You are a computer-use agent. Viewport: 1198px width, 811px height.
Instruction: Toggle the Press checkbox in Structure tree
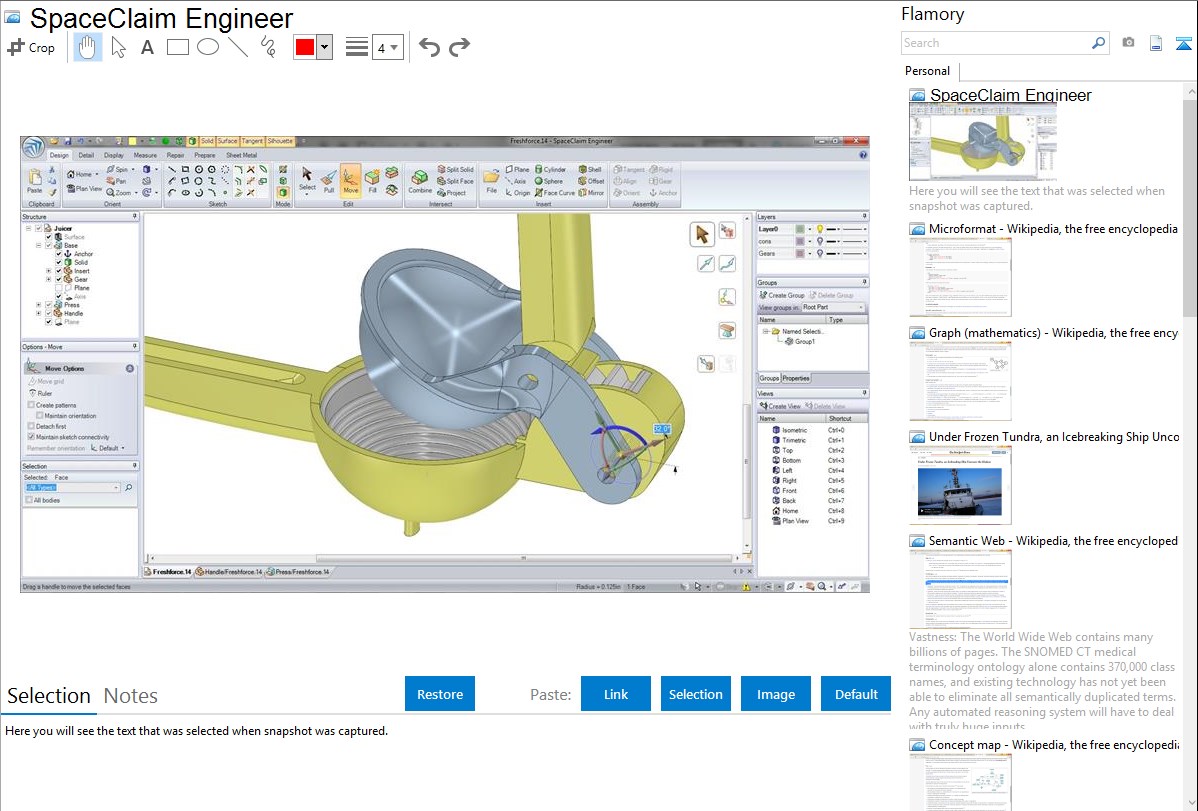[x=49, y=305]
